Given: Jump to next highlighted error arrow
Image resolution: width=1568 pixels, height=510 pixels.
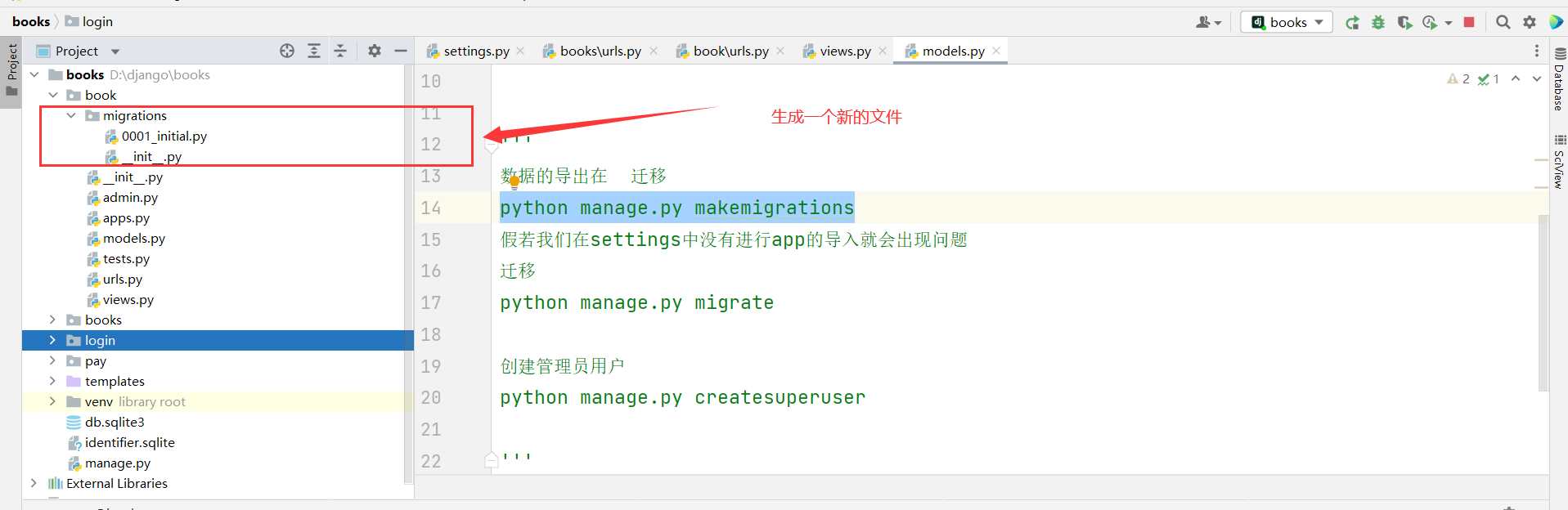Looking at the screenshot, I should 1537,79.
